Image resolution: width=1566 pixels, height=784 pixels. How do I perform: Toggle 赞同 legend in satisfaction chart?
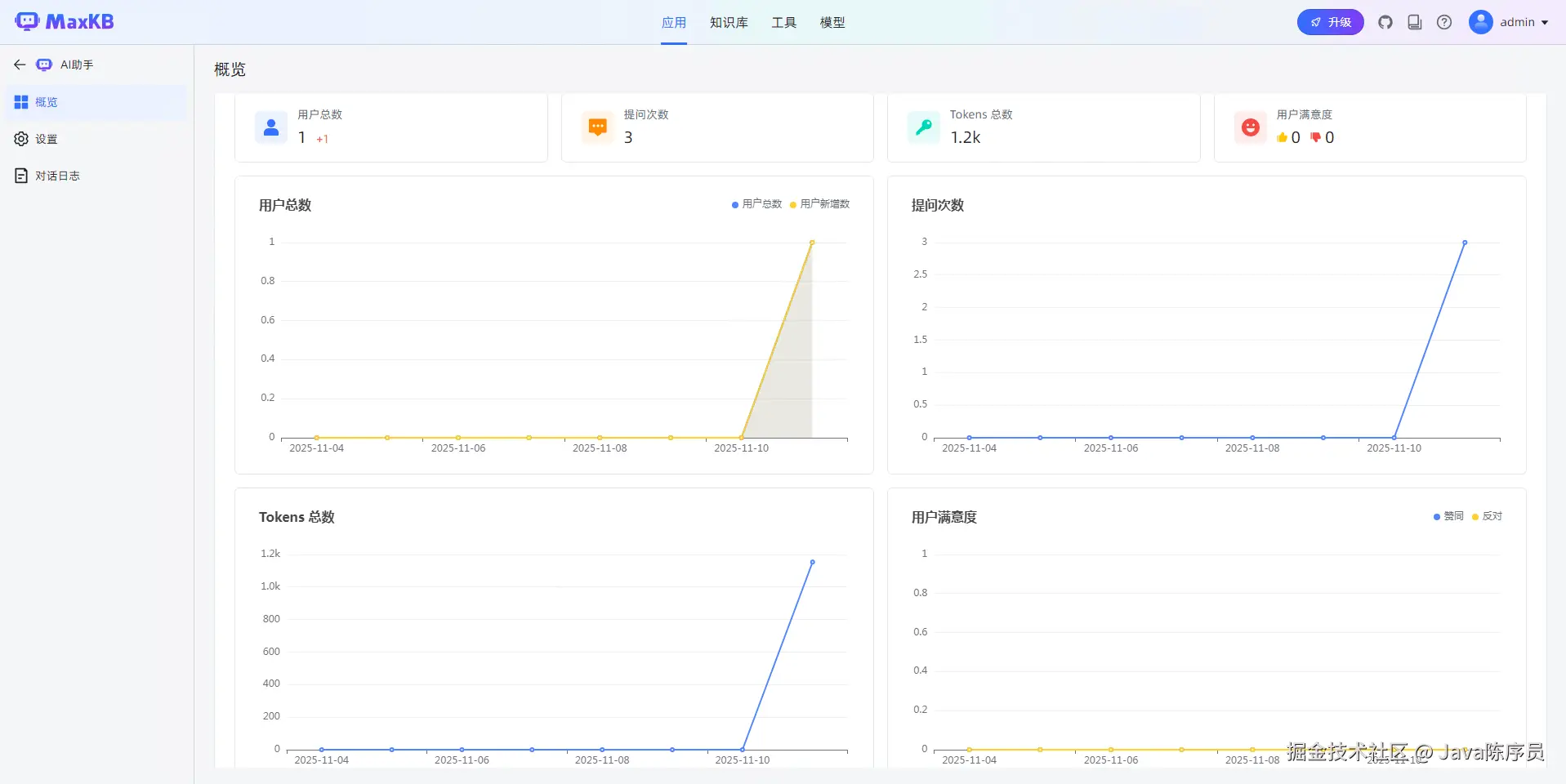point(1448,516)
